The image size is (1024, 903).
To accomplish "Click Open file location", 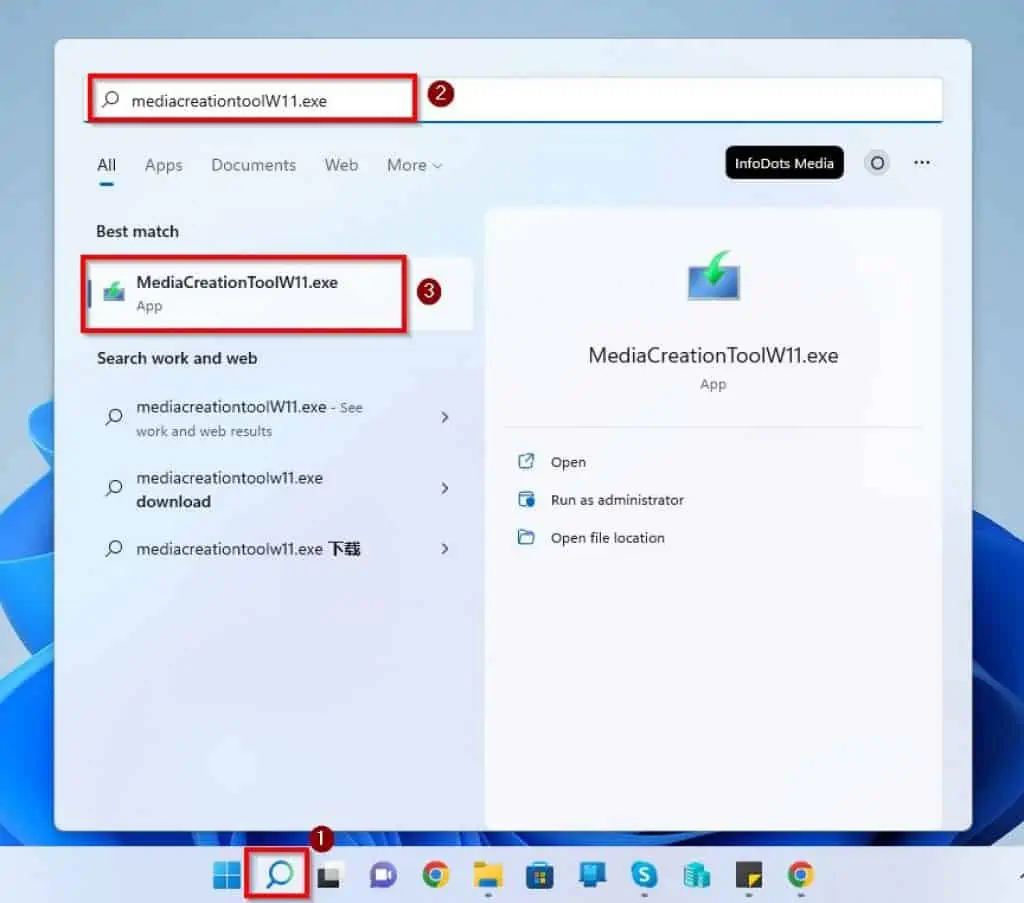I will [x=606, y=538].
